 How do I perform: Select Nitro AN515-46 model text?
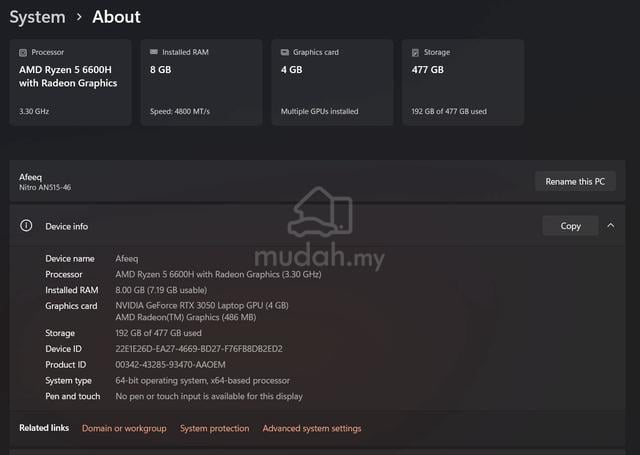[x=45, y=187]
